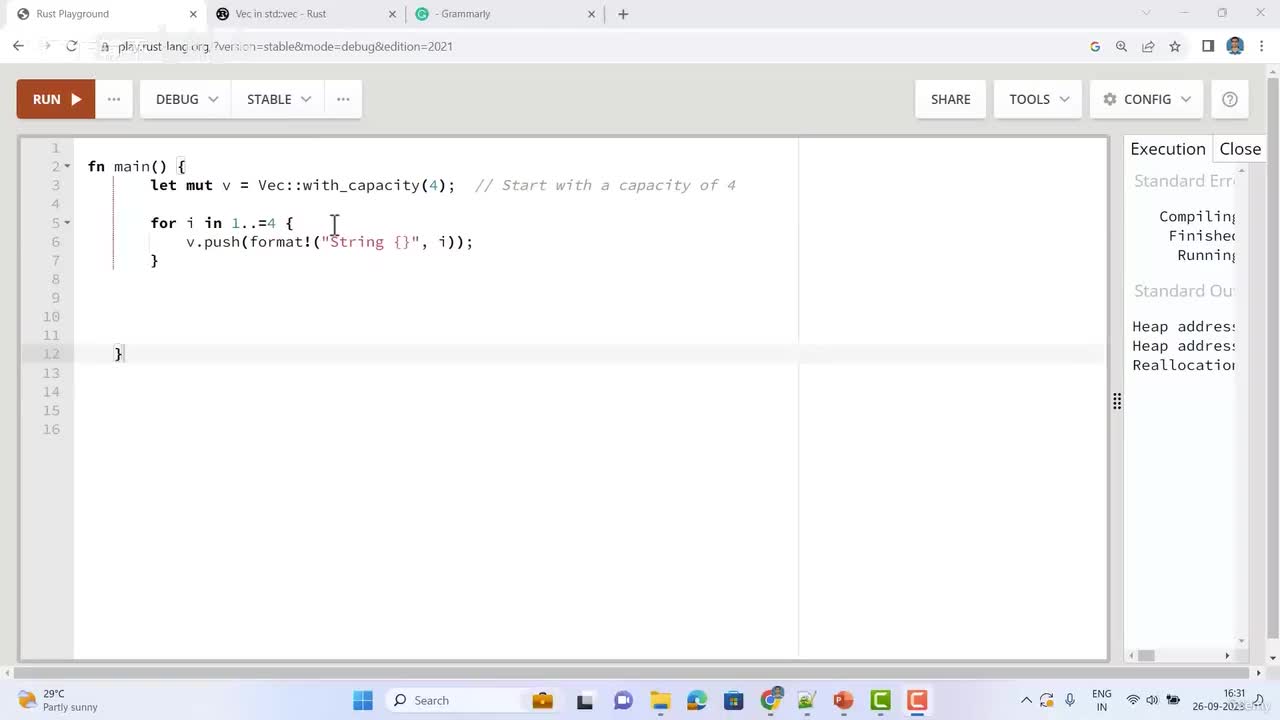Image resolution: width=1280 pixels, height=720 pixels.
Task: Reload the current page
Action: pos(72,46)
